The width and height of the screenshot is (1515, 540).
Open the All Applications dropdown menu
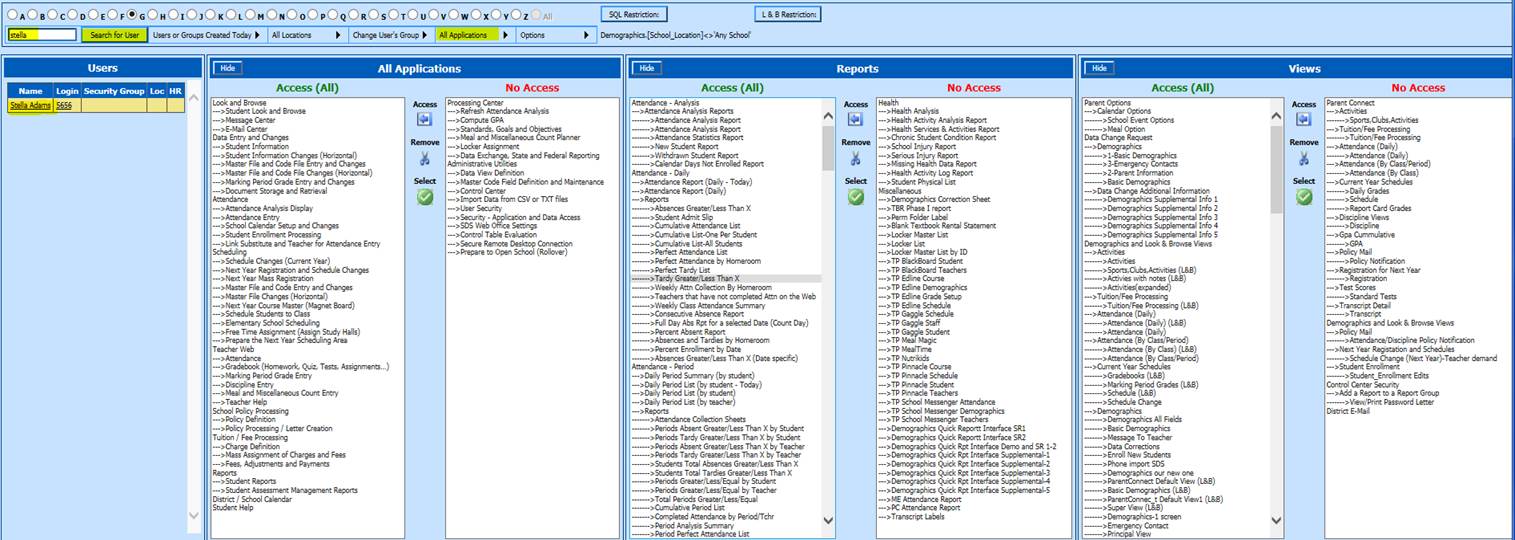click(475, 35)
